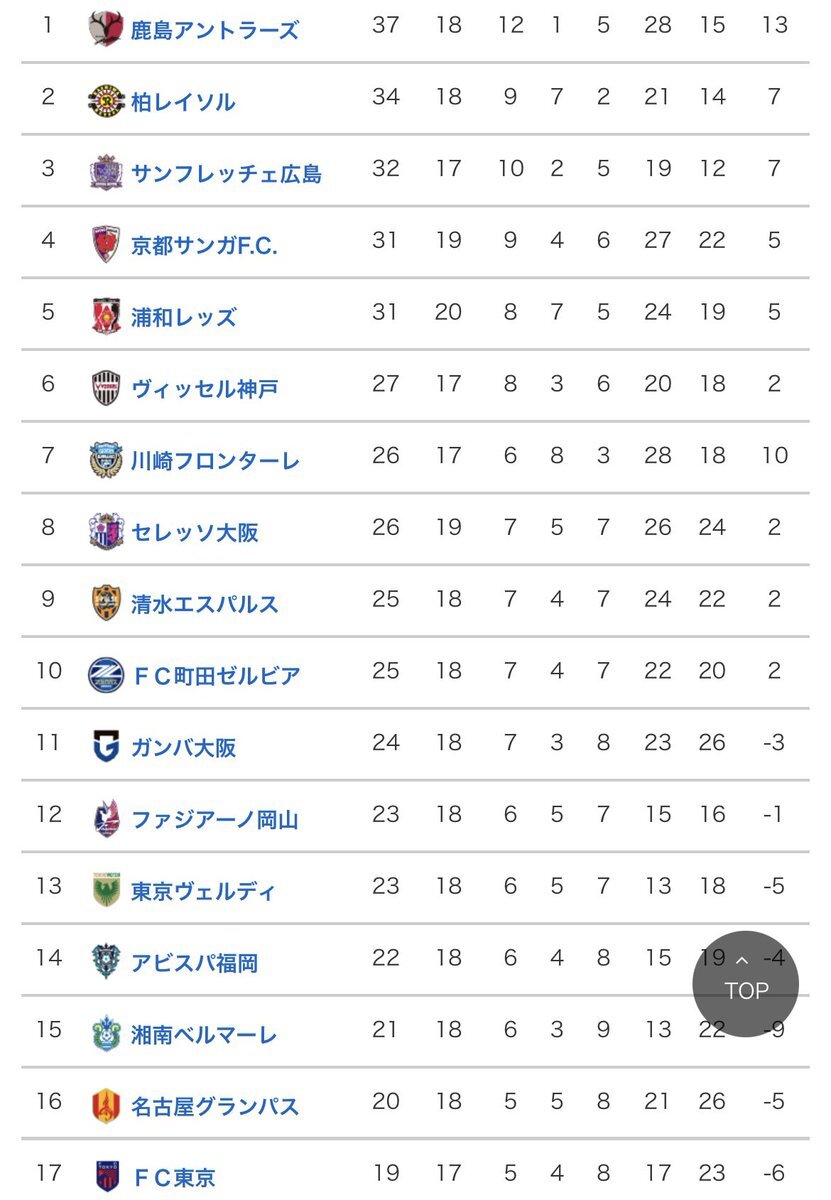
Task: Open the 鹿島アントラーズ team link
Action: coord(215,30)
